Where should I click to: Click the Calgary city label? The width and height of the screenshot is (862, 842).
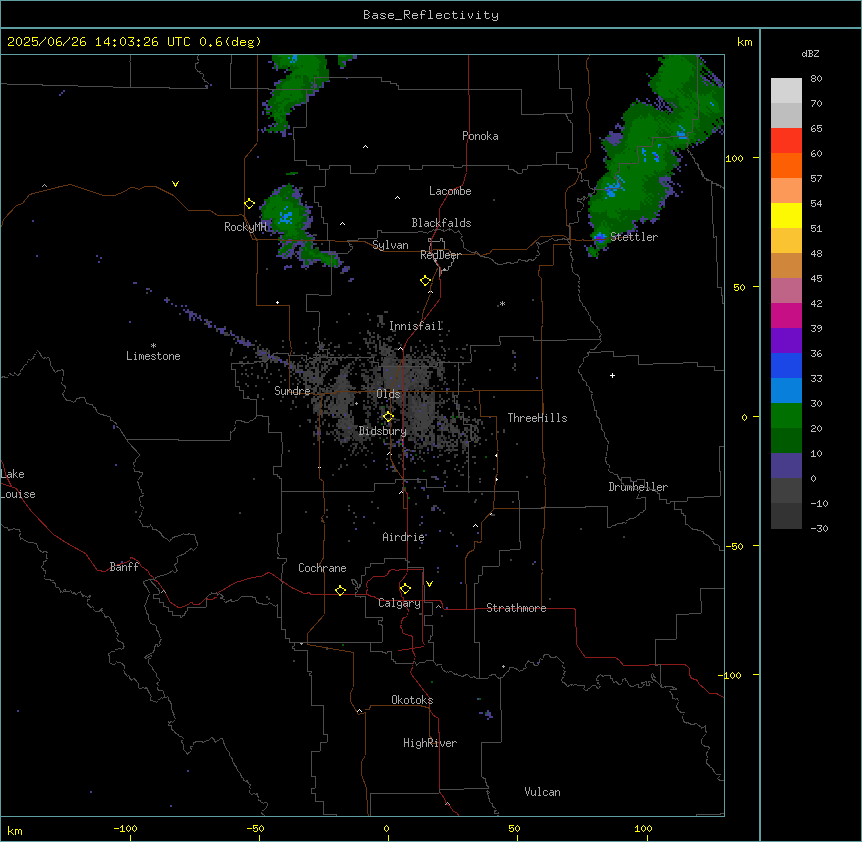pyautogui.click(x=399, y=603)
